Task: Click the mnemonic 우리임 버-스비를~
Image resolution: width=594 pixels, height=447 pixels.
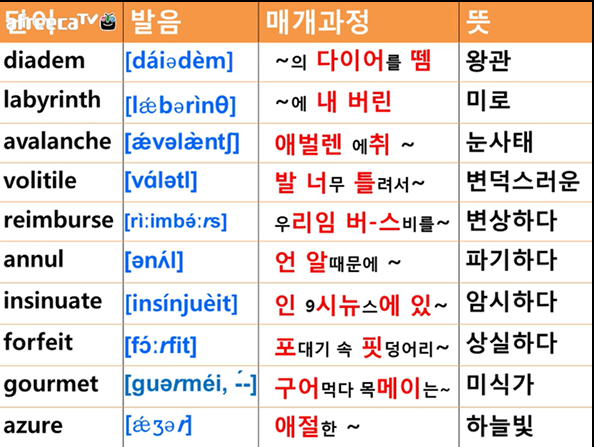Action: [x=362, y=222]
